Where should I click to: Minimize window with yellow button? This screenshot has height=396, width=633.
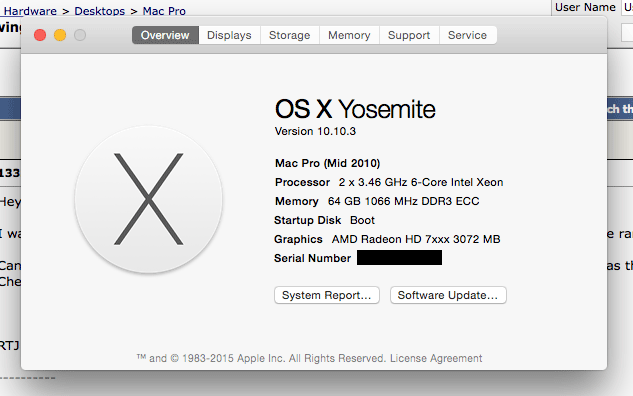point(60,35)
